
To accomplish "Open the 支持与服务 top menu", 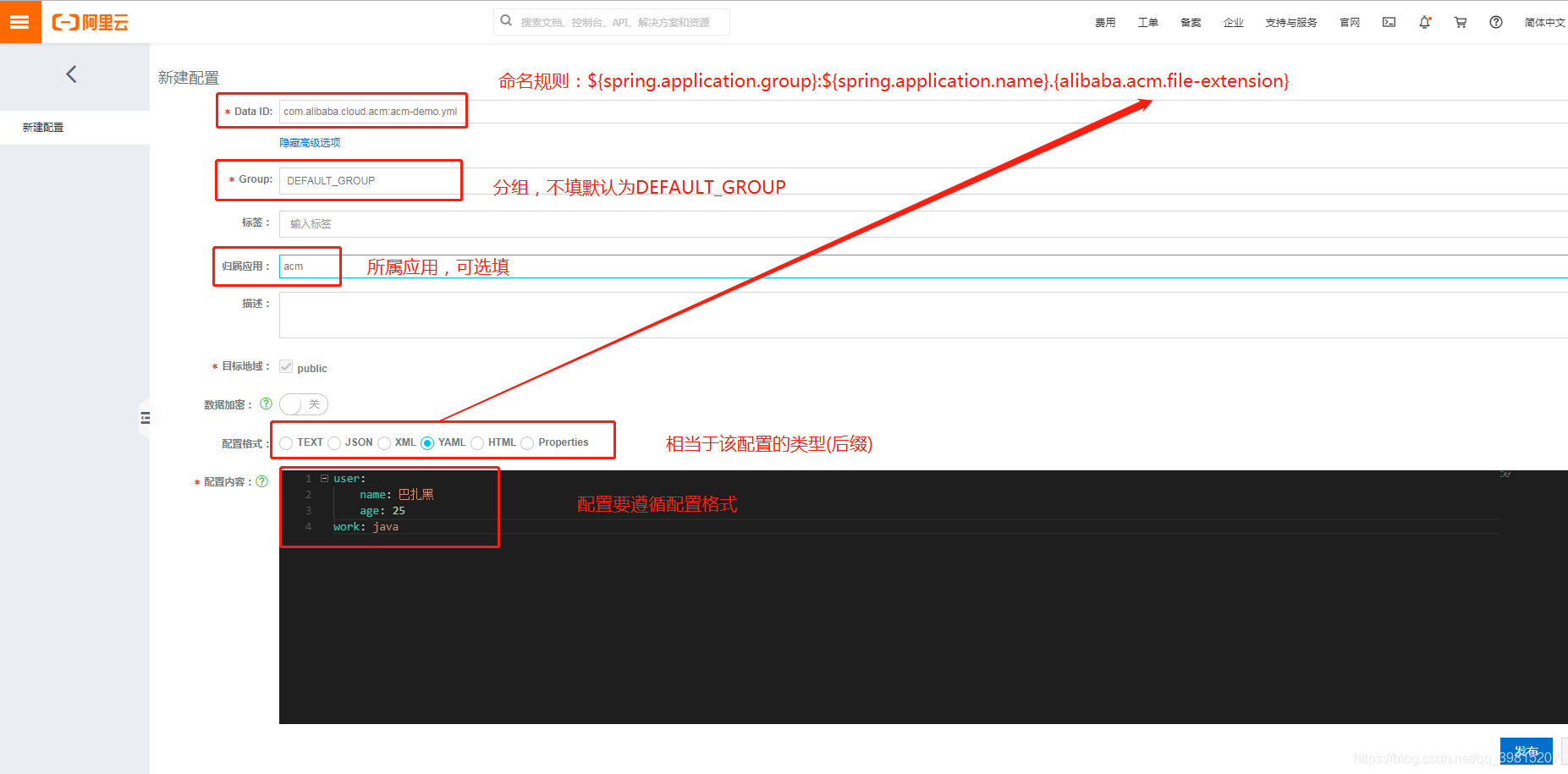I will 1291,23.
